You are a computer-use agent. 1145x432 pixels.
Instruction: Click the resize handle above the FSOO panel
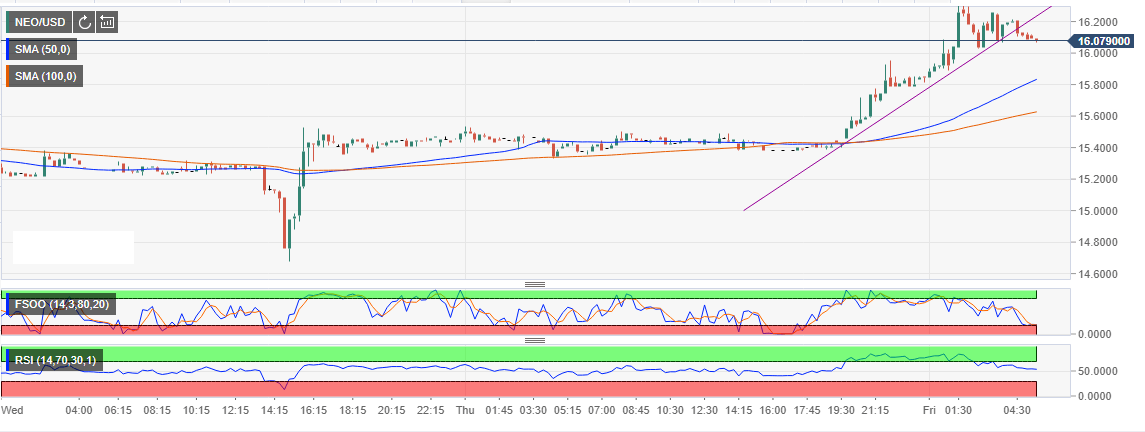535,284
